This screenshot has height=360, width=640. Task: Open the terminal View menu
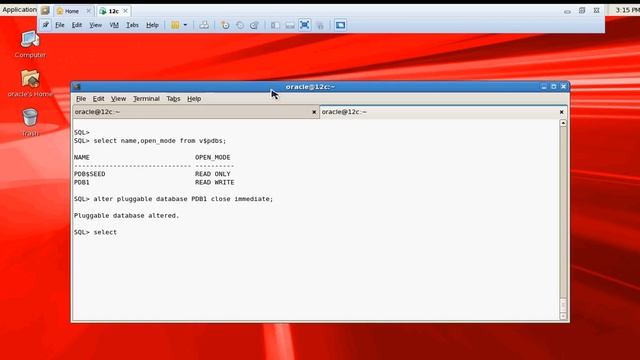(118, 98)
